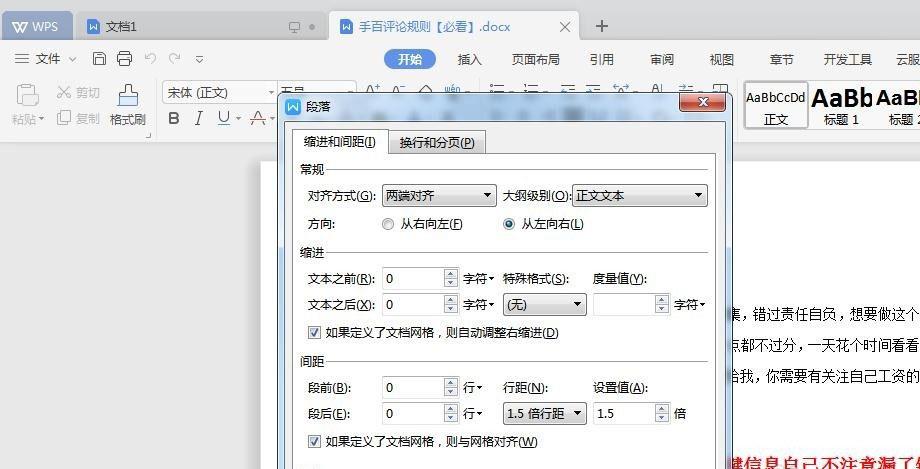Open the 引用 ribbon tab
This screenshot has width=920, height=469.
click(602, 59)
